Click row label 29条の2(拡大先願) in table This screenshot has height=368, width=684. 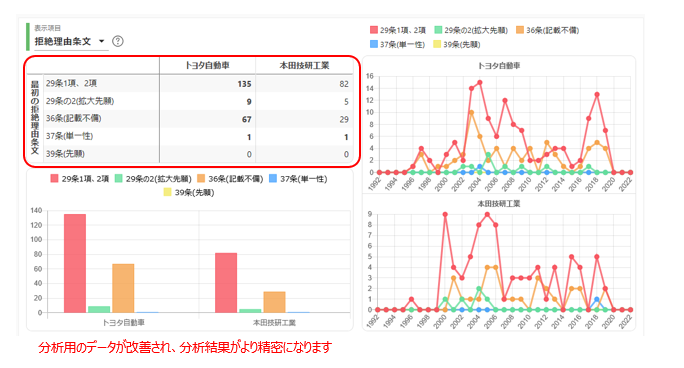[80, 101]
